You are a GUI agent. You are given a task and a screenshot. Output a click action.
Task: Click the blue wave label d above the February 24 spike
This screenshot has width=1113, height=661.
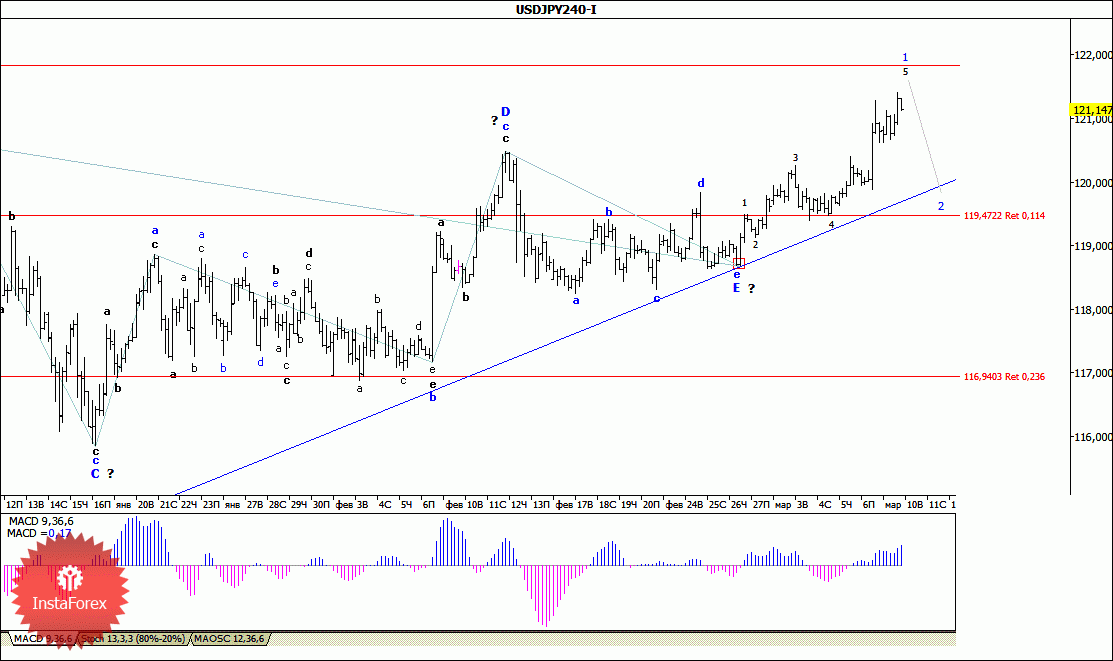pos(701,183)
